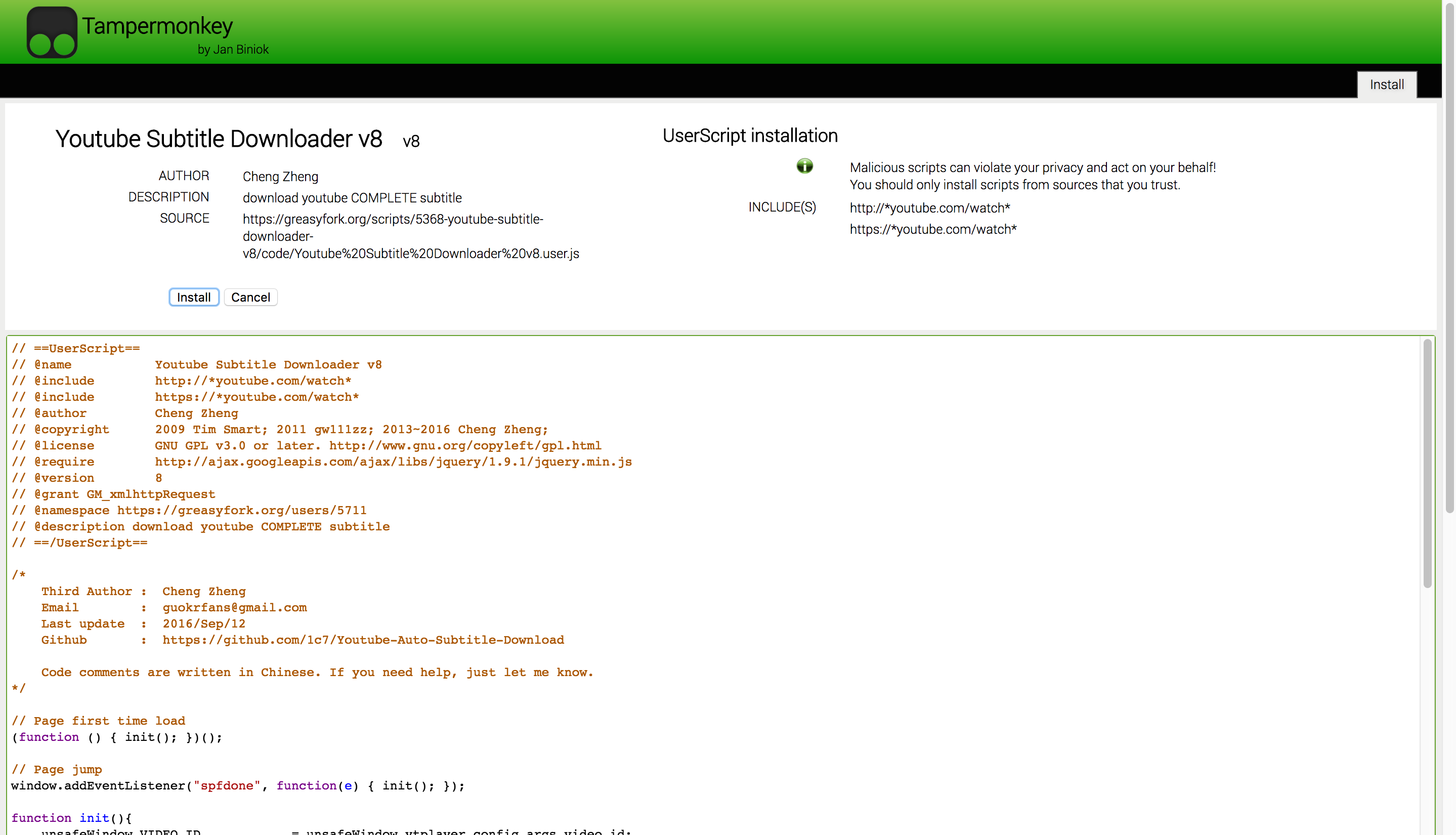Click the green info warning icon
The image size is (1456, 835).
coord(804,166)
